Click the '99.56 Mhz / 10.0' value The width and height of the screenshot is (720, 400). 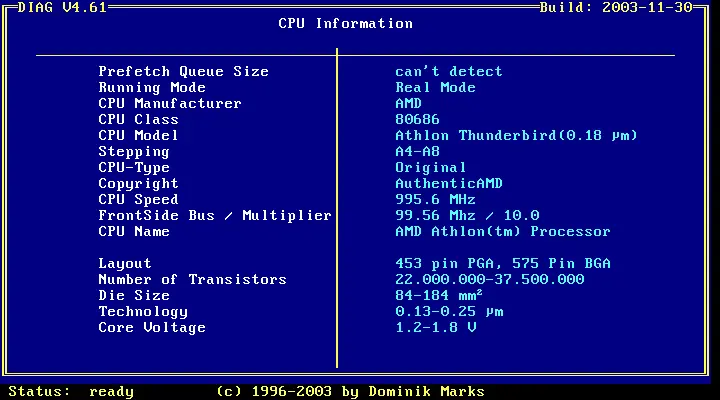(x=467, y=215)
